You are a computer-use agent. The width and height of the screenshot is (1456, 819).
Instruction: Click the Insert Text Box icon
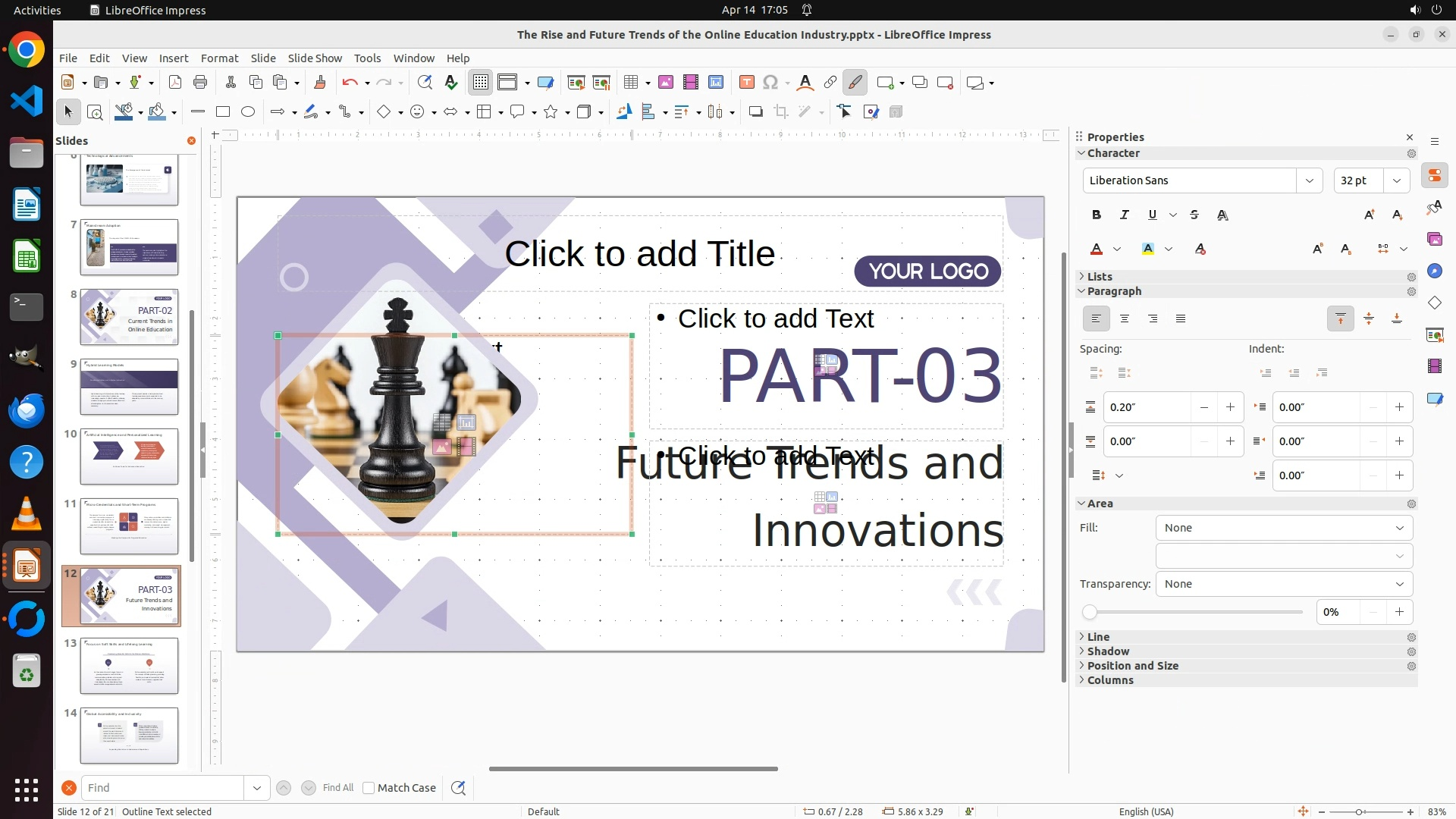point(746,83)
